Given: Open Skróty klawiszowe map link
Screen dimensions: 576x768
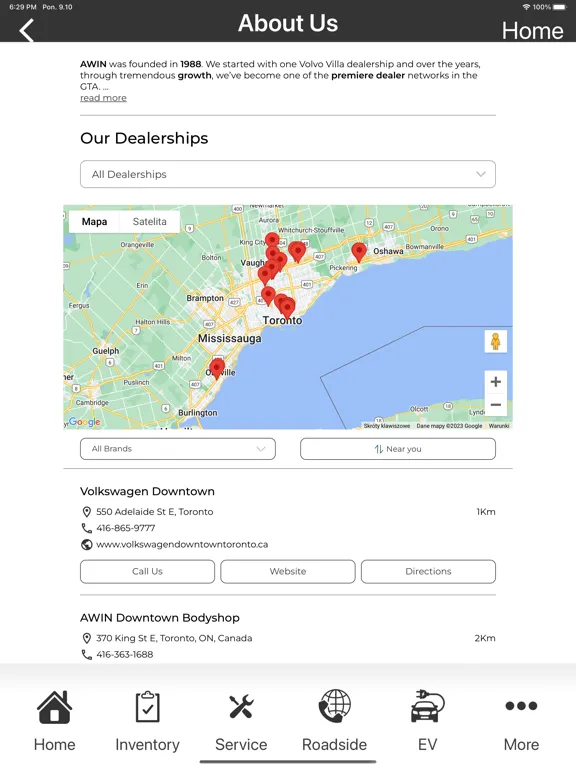Looking at the screenshot, I should 387,426.
